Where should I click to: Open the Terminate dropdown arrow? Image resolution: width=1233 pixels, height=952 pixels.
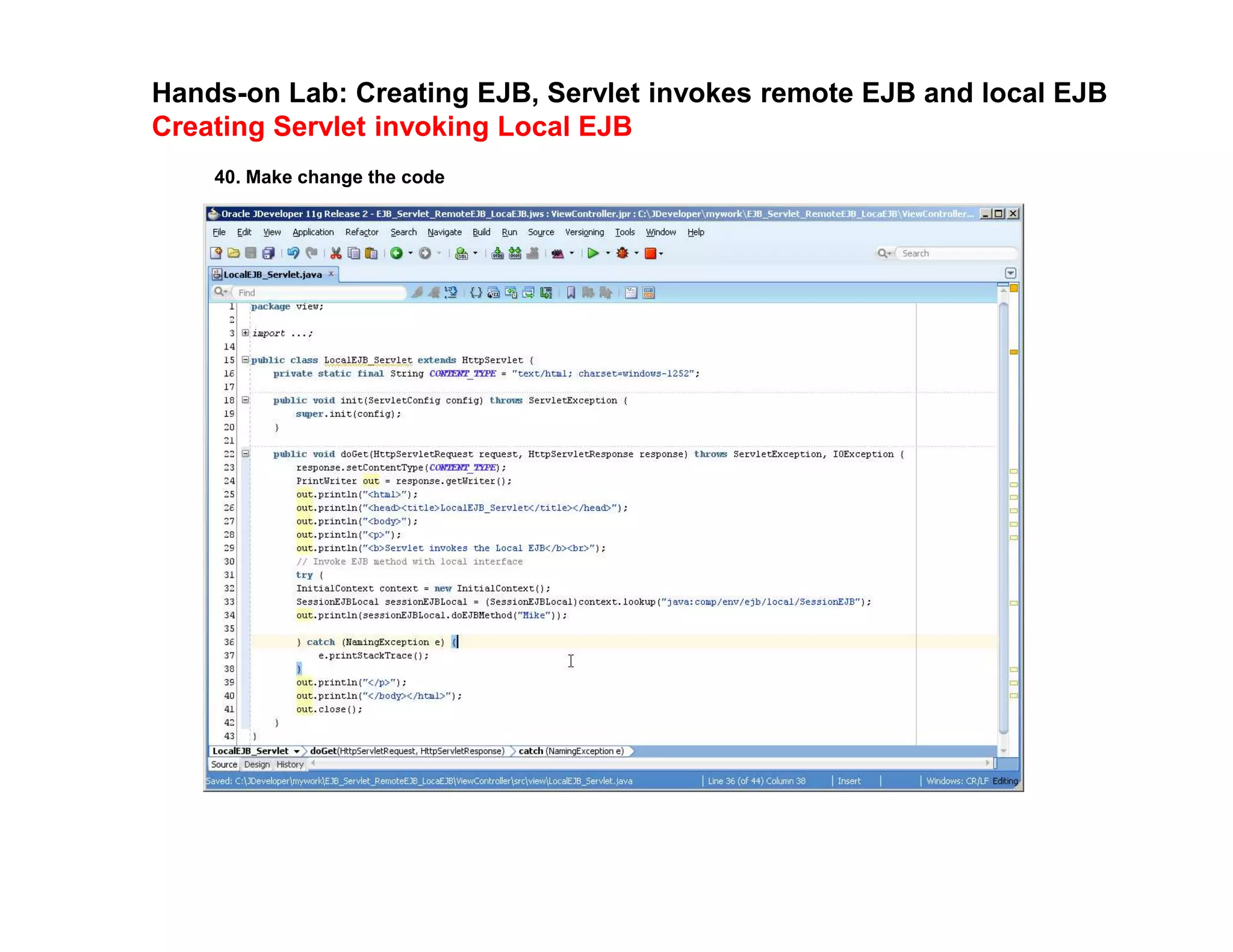[661, 254]
